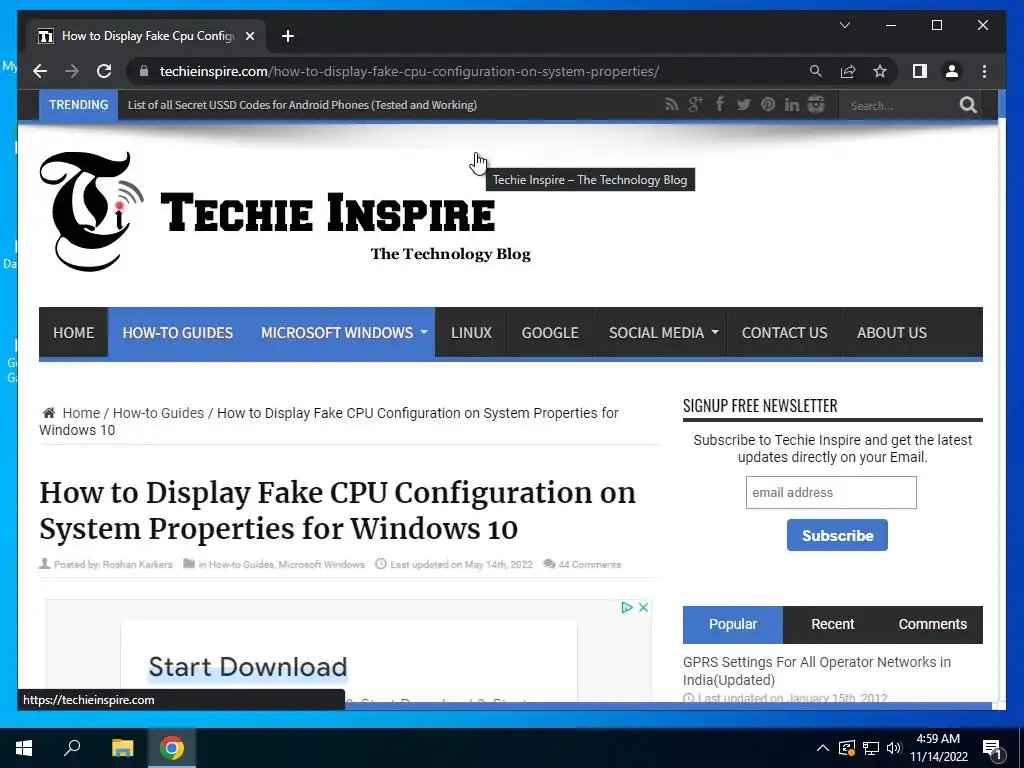This screenshot has height=768, width=1024.
Task: Open author Roshan Karkera's posts
Action: pos(137,565)
